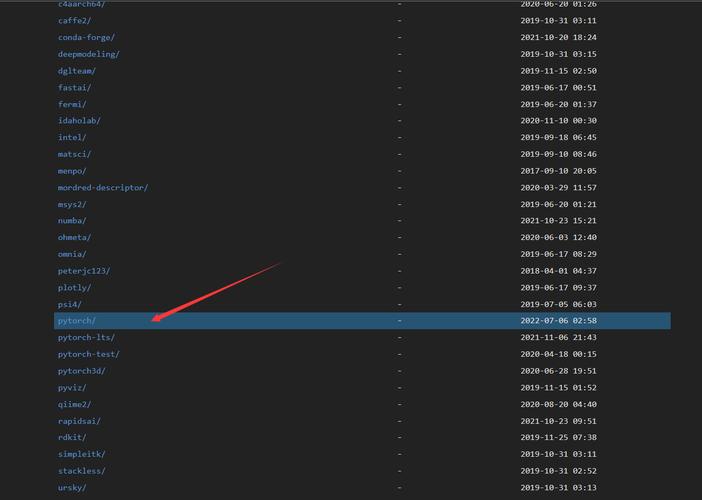Open the idaholab/ directory link
Viewport: 702px width, 500px height.
pyautogui.click(x=79, y=121)
